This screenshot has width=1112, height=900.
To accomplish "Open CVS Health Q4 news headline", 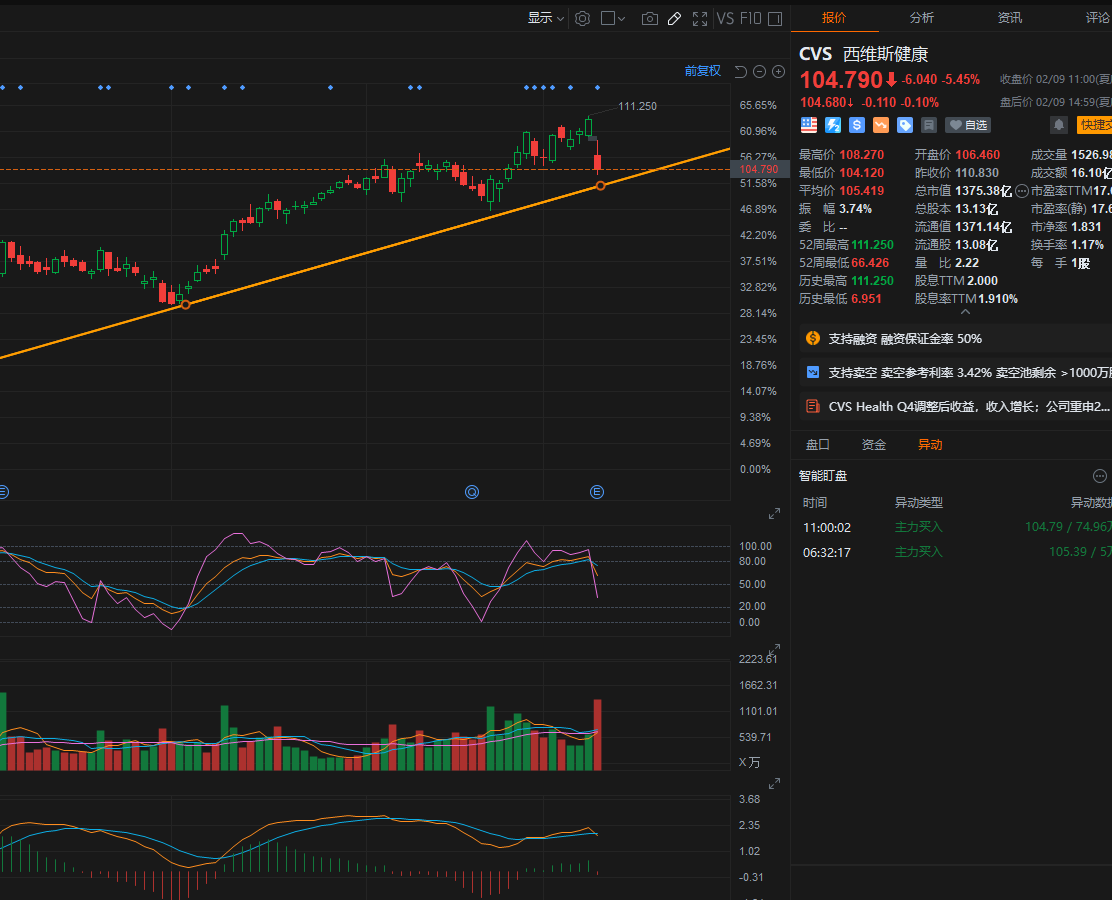I will click(956, 406).
